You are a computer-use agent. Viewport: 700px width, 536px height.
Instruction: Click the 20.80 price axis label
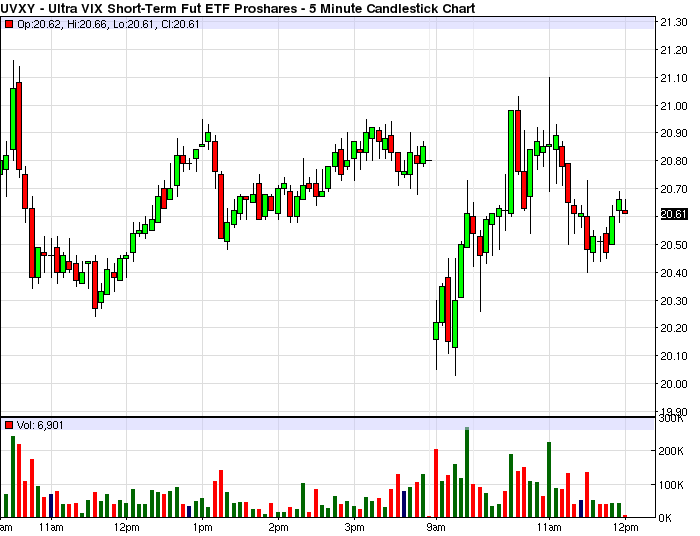coord(674,161)
